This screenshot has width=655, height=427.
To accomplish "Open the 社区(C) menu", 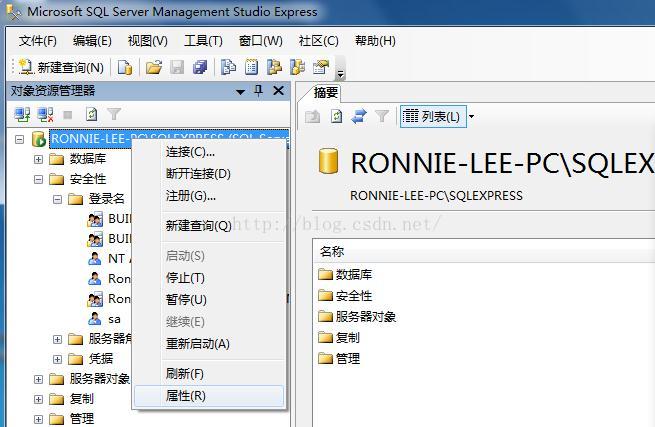I will [318, 41].
